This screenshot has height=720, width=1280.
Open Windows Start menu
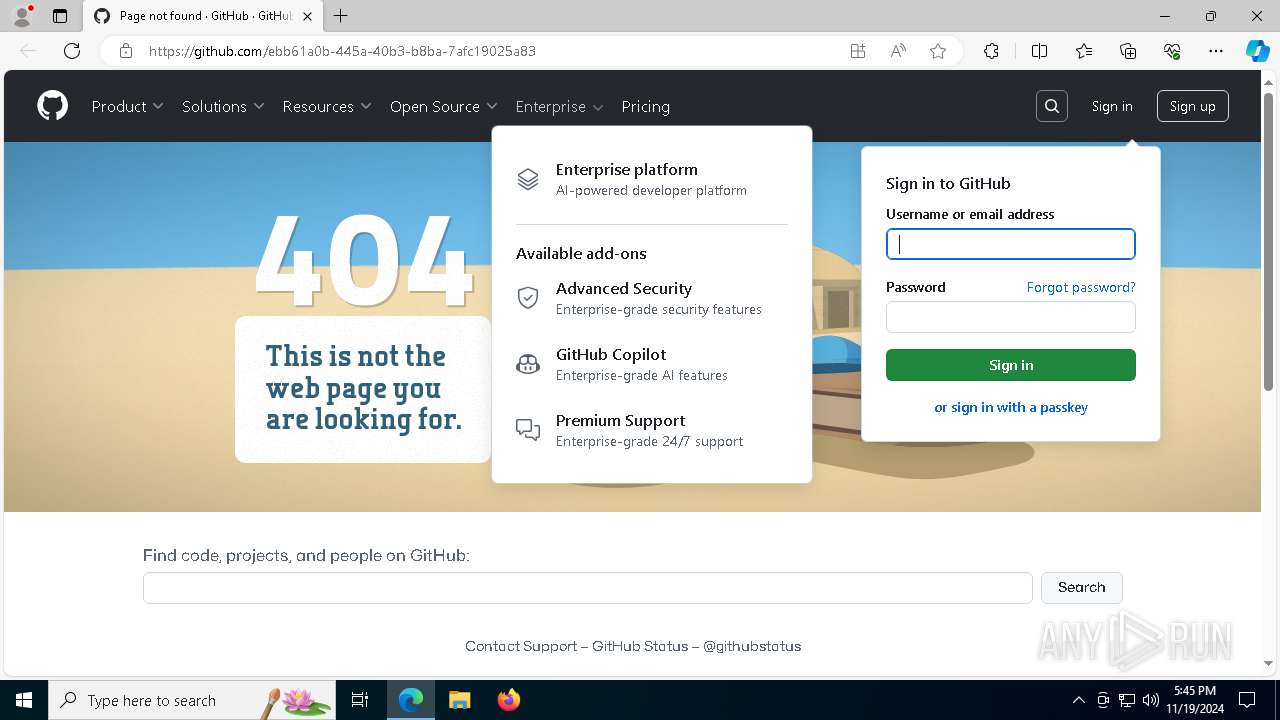pos(24,700)
